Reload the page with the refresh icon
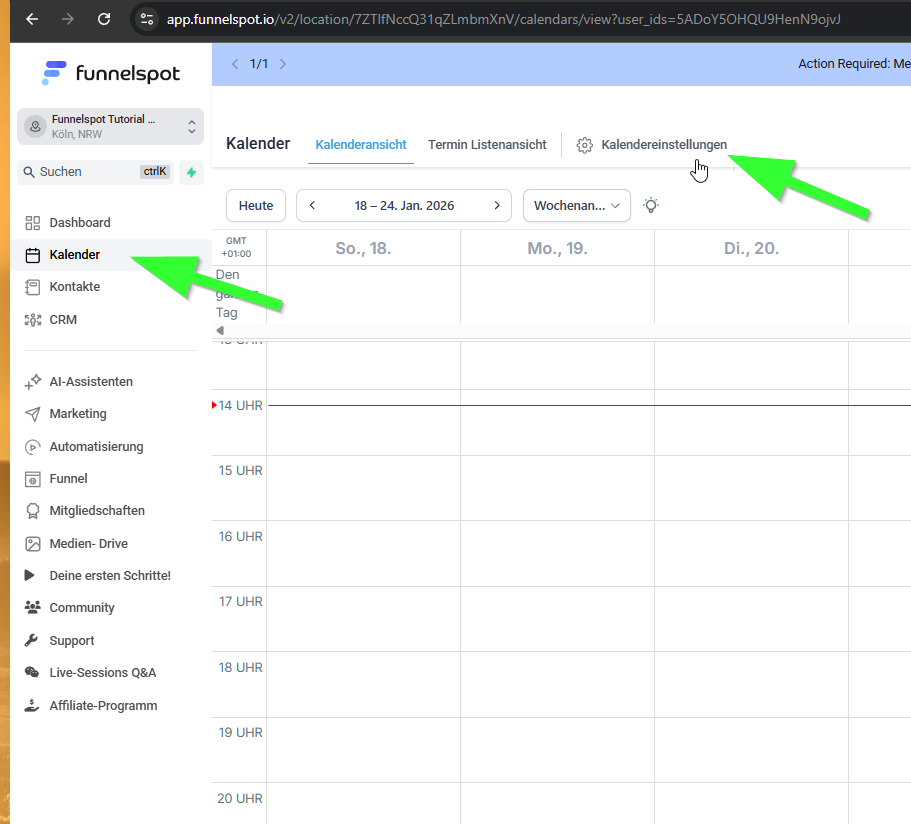 [104, 19]
